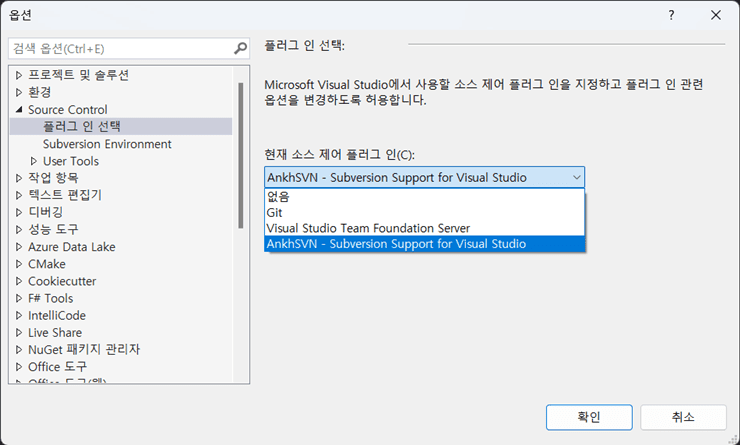Image resolution: width=740 pixels, height=445 pixels.
Task: Open the help question mark button
Action: click(671, 15)
